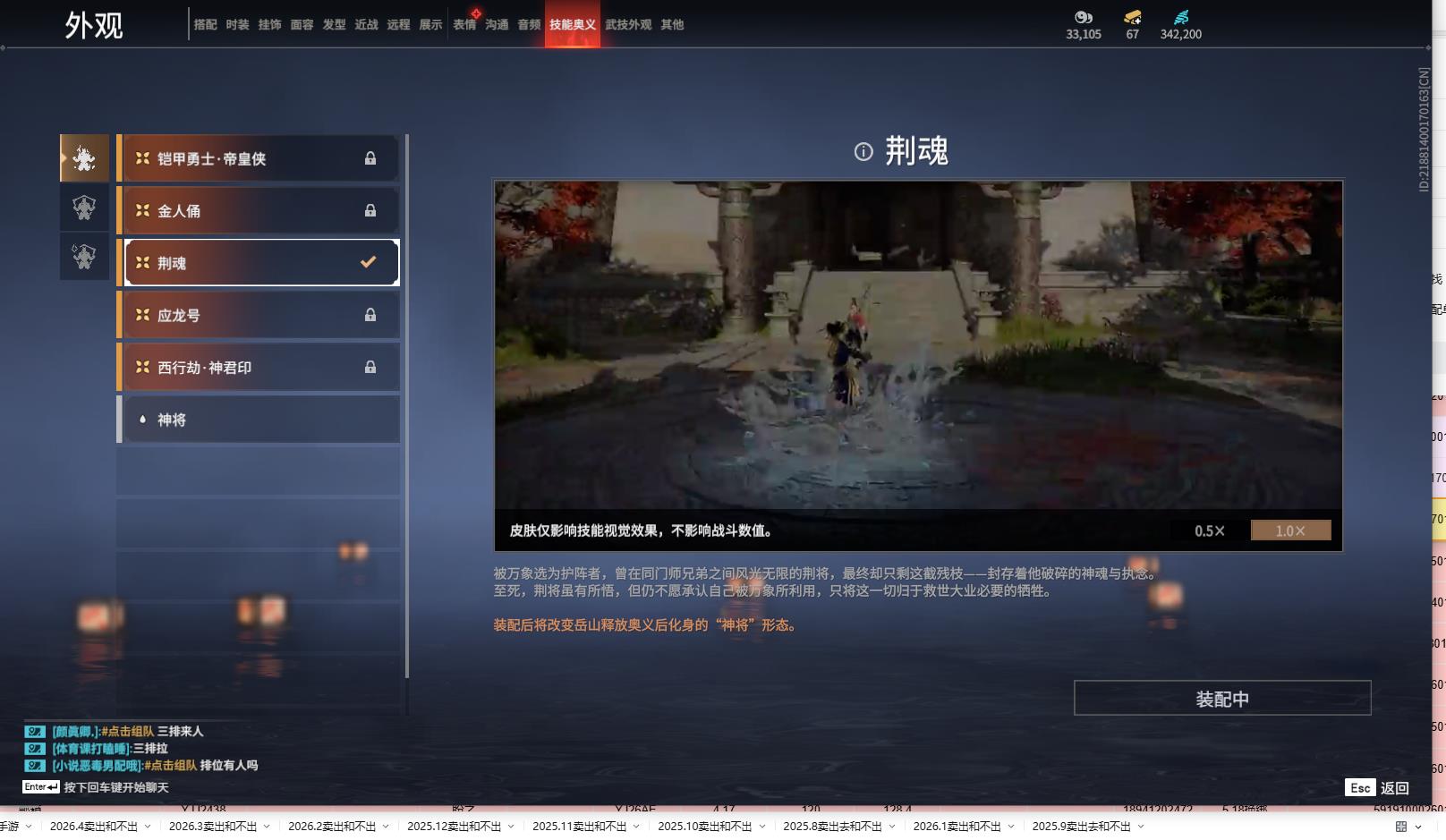This screenshot has height=840, width=1446.
Task: Click the coin currency icon showing 33,105
Action: (1083, 16)
